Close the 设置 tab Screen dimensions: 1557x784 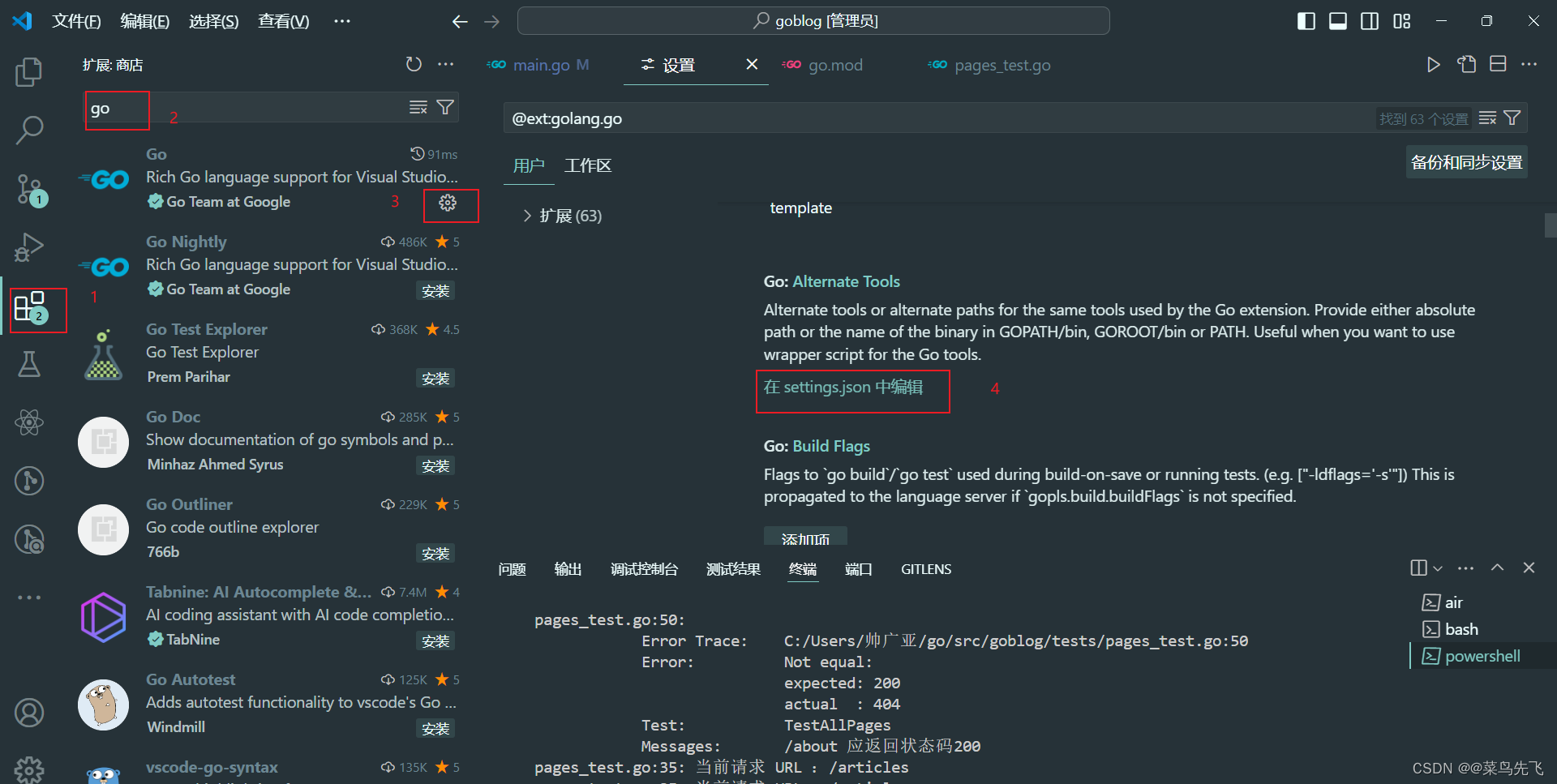(752, 64)
